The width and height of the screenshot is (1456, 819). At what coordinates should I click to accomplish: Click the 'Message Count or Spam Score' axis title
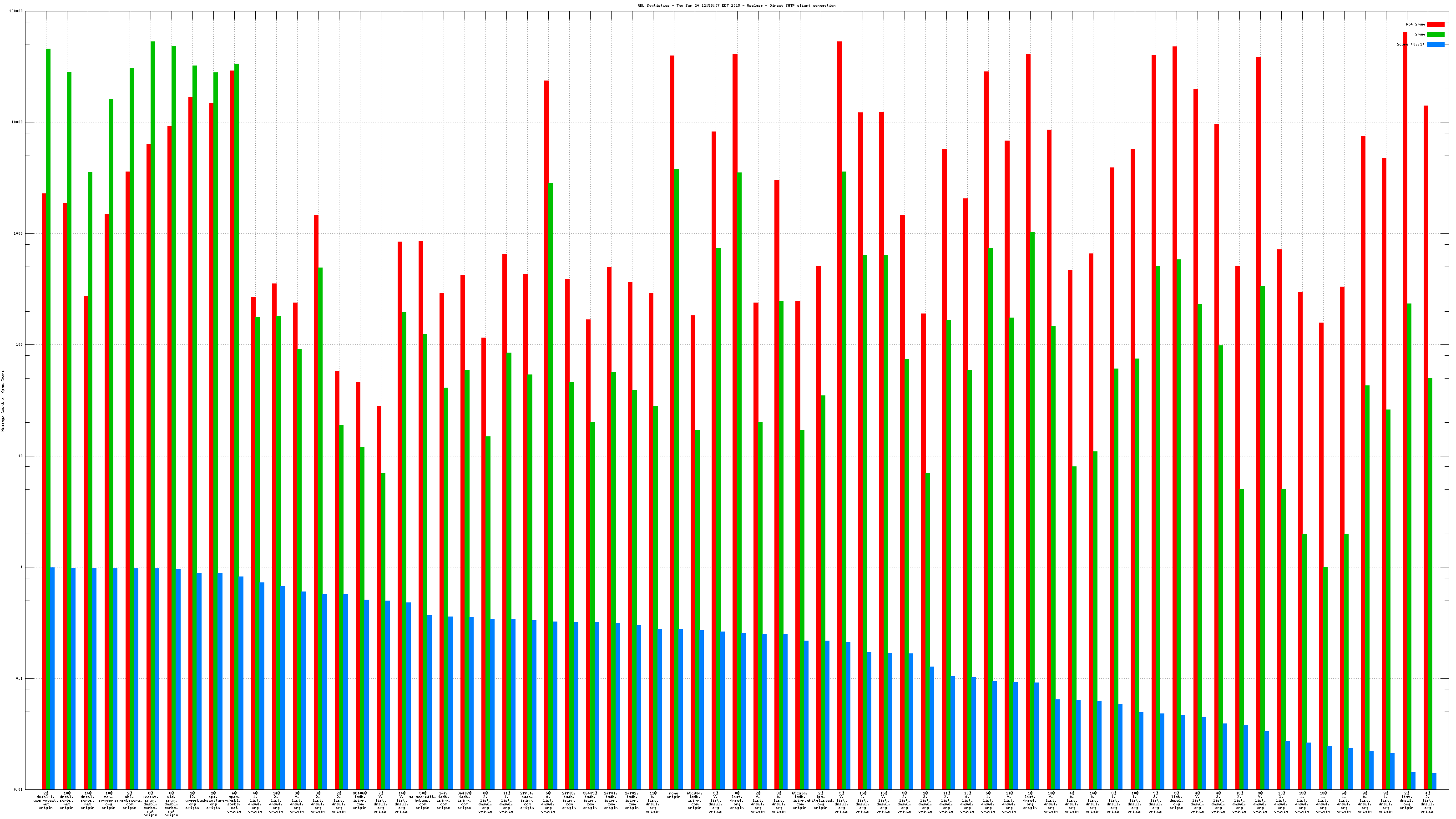pyautogui.click(x=3, y=401)
